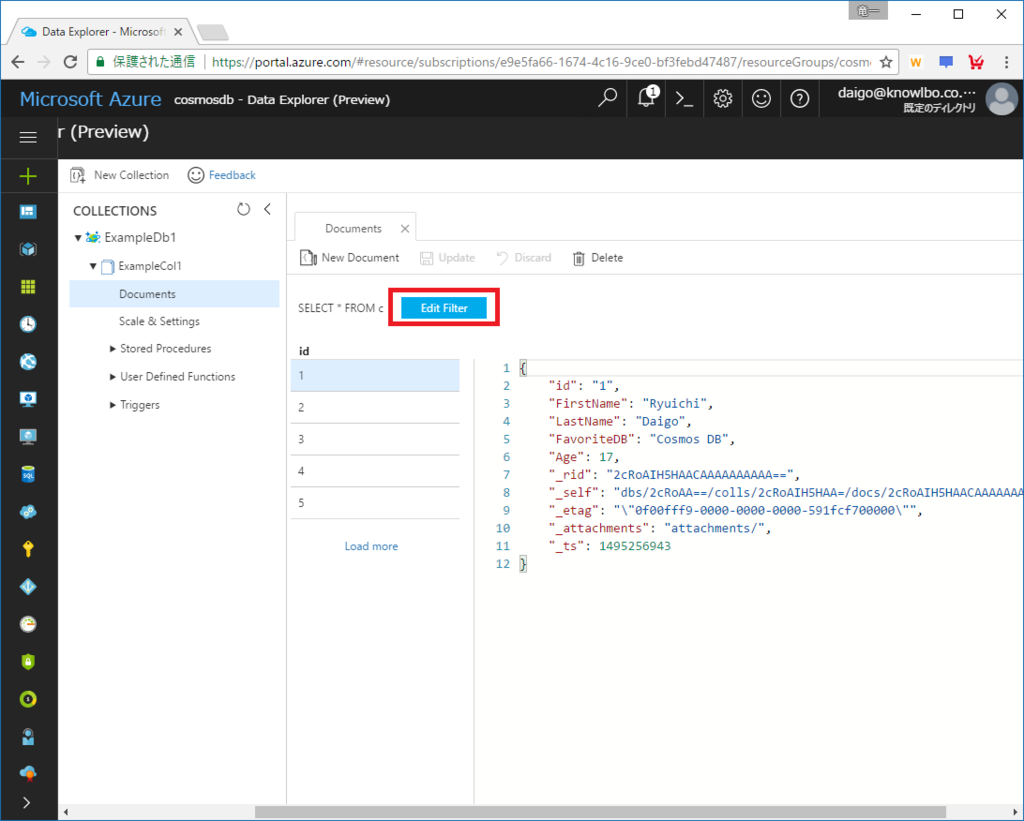Open the Chrome three-dot menu
1024x821 pixels.
(1006, 62)
